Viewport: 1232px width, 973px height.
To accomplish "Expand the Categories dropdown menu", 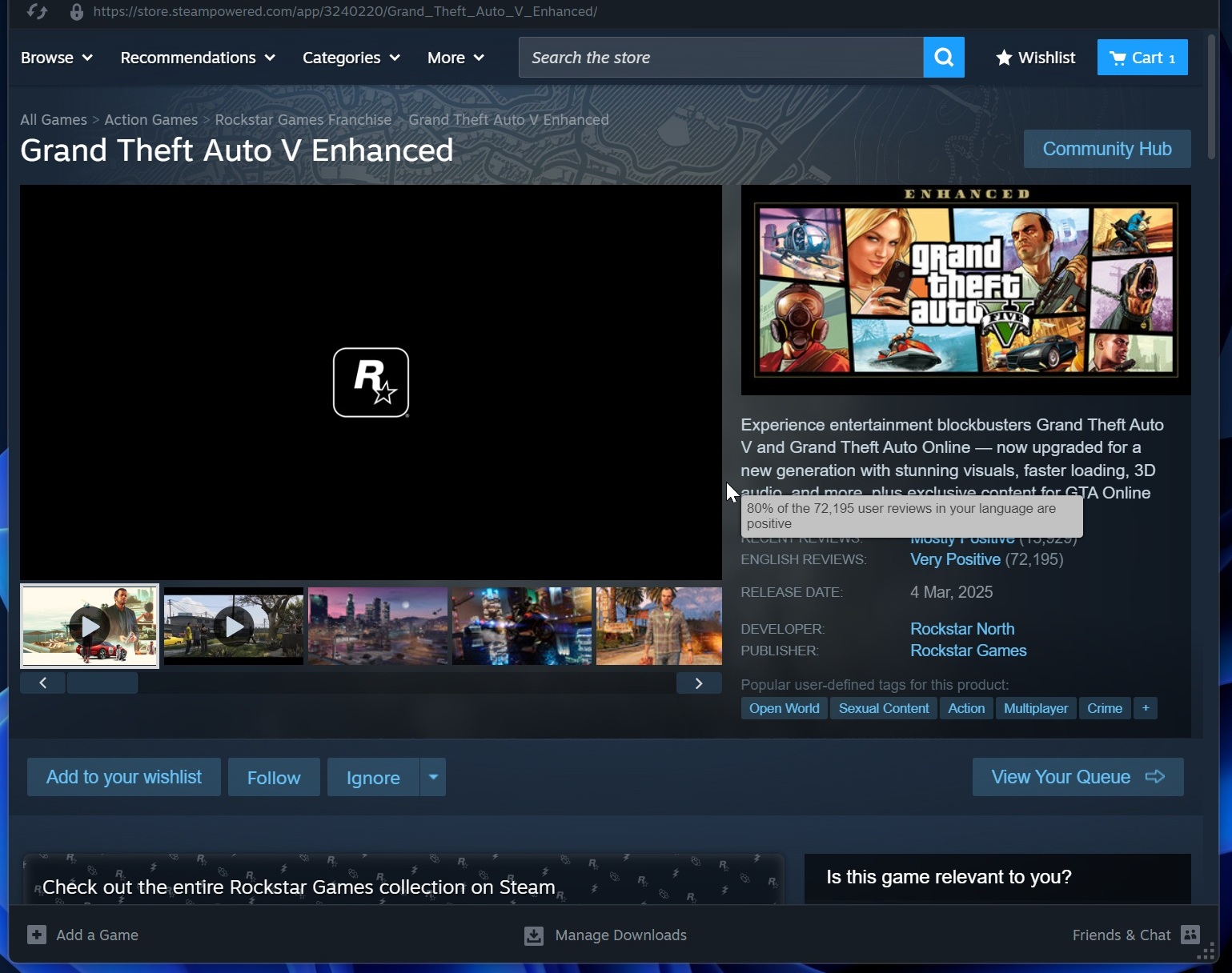I will (351, 58).
